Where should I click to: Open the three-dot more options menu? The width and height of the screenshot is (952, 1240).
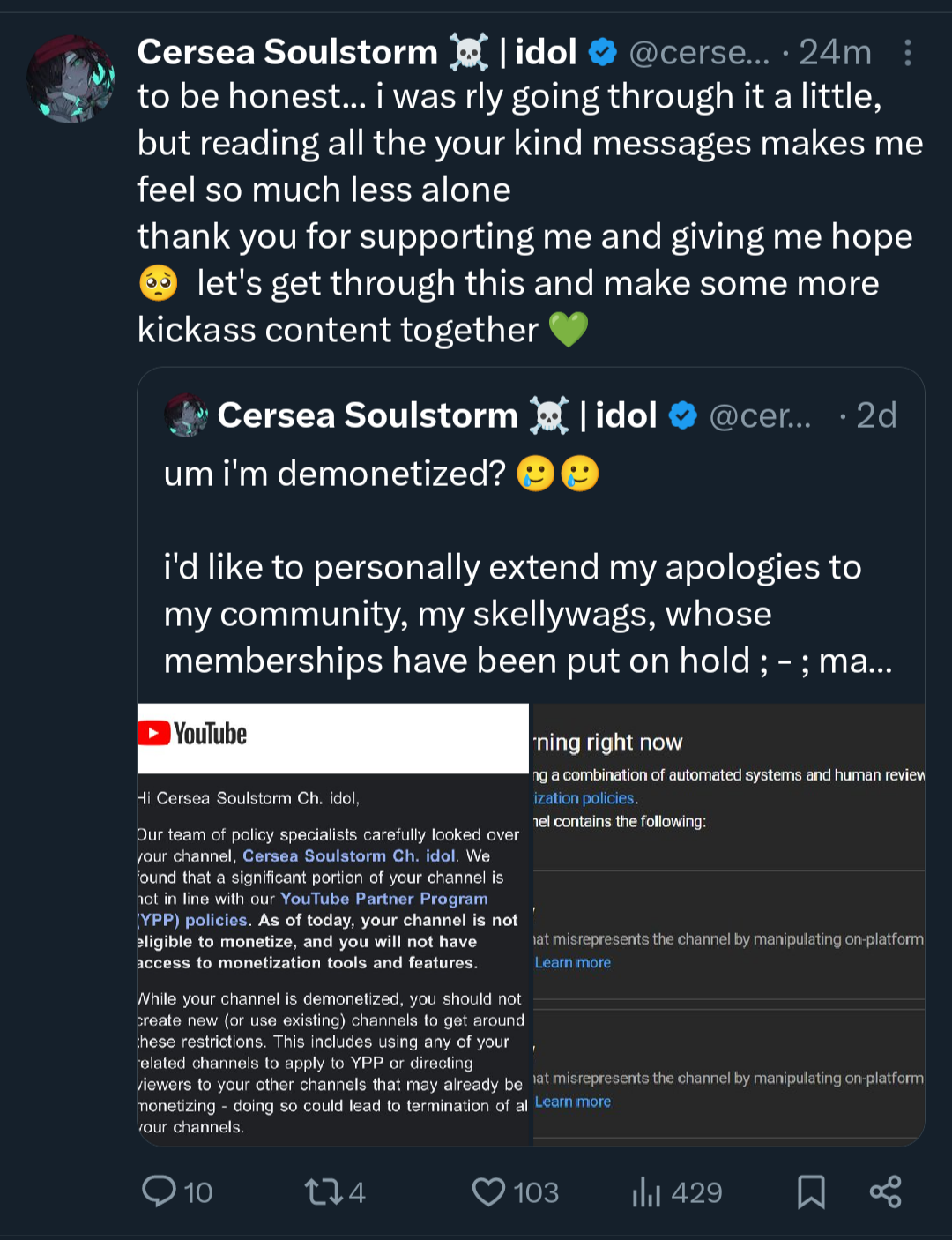click(x=907, y=53)
